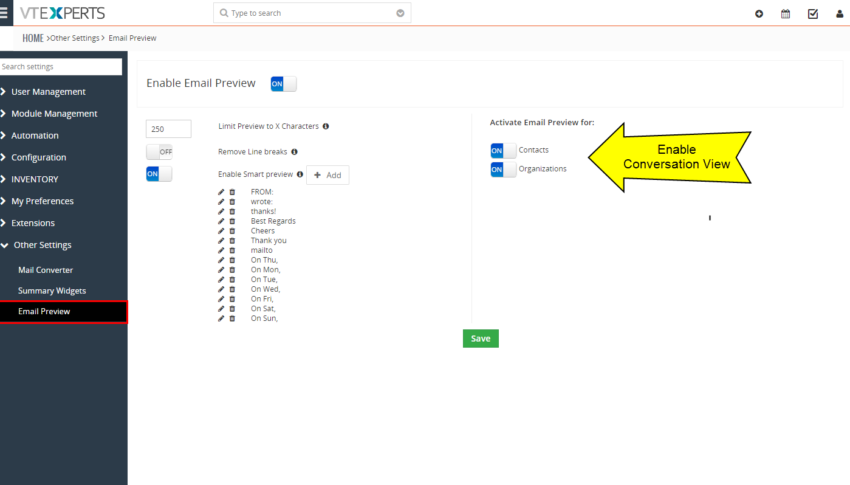Image resolution: width=850 pixels, height=485 pixels.
Task: Click info icon next to Limit Preview
Action: (x=326, y=126)
